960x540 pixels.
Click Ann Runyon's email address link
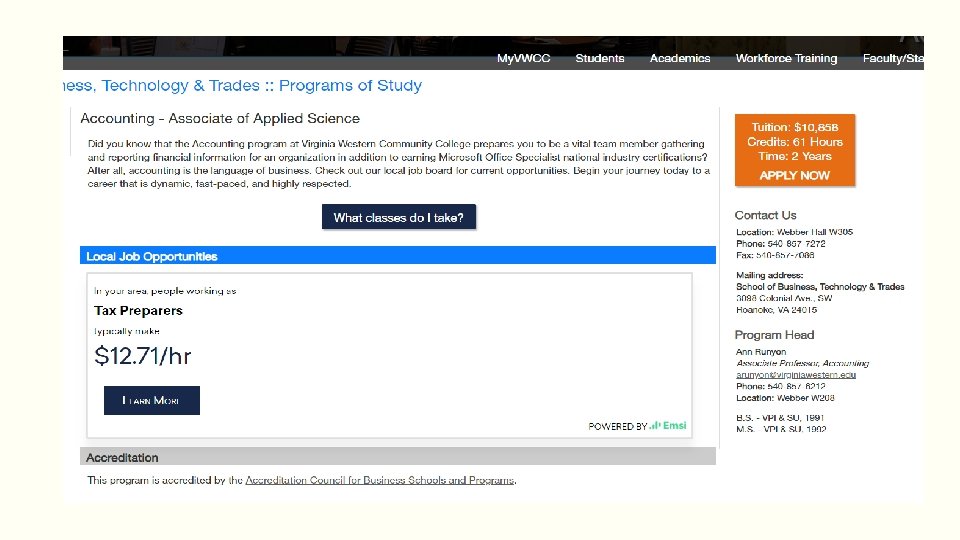pos(796,375)
